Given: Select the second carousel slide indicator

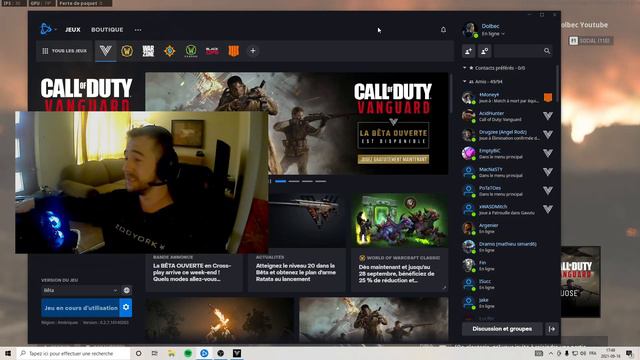Looking at the screenshot, I should tap(294, 181).
